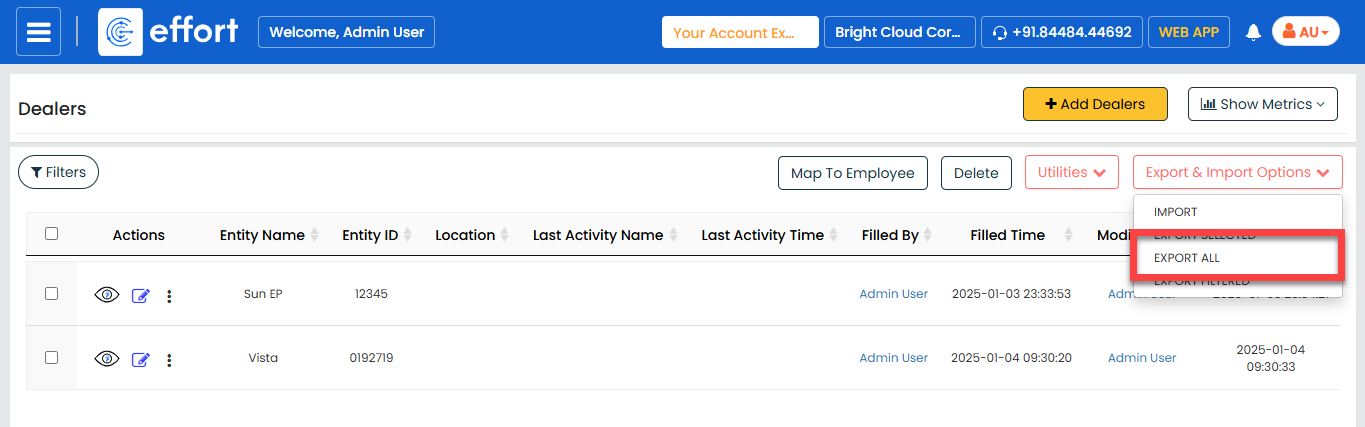
Task: Click the Add Dealers button
Action: click(1094, 104)
